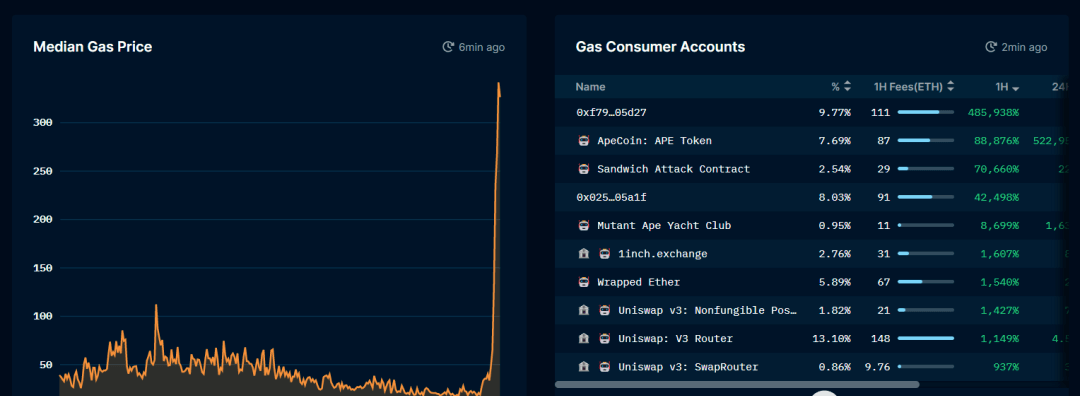Screen dimensions: 1080x396
Task: Click the refresh clock icon beside 6min ago
Action: pyautogui.click(x=448, y=47)
